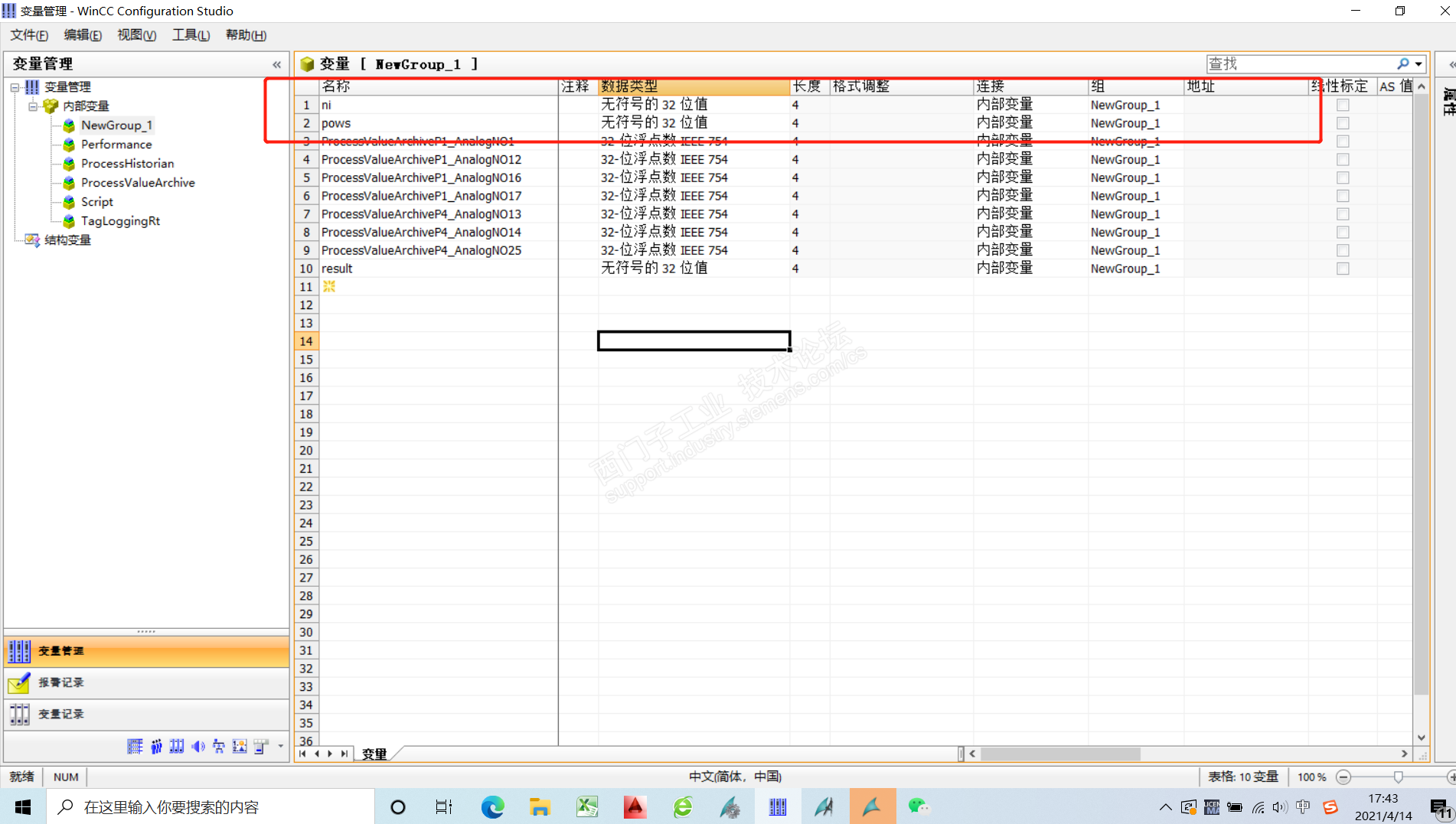This screenshot has height=824, width=1456.
Task: Open the search options dropdown arrow
Action: [x=1418, y=64]
